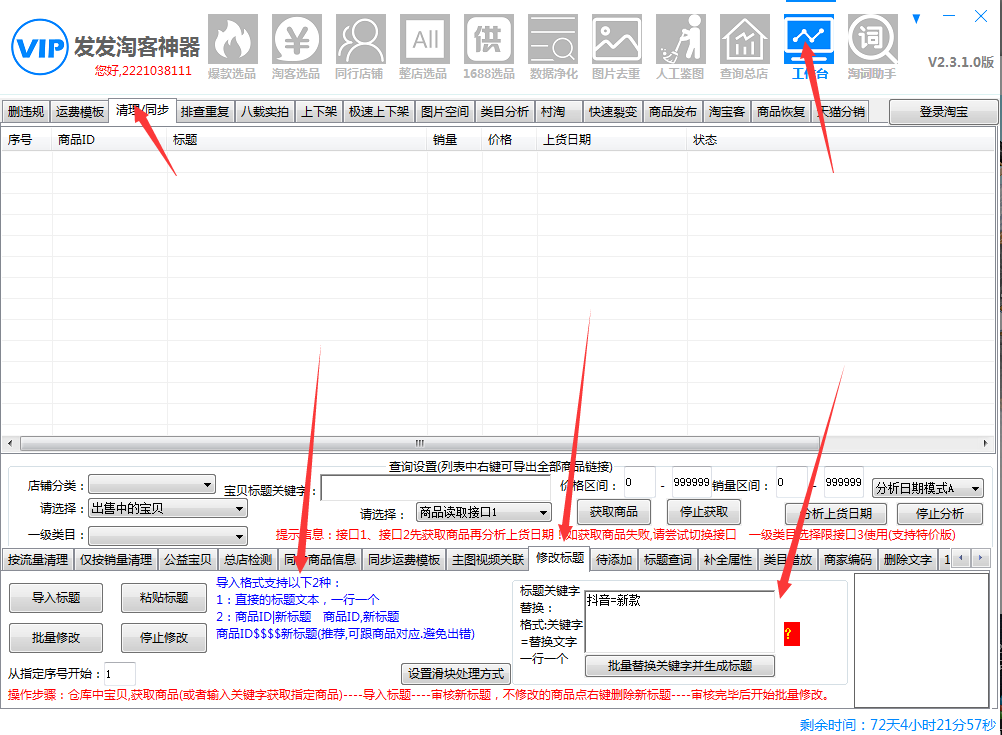Click the 停止修改 button
The height and width of the screenshot is (735, 1002).
pos(164,637)
